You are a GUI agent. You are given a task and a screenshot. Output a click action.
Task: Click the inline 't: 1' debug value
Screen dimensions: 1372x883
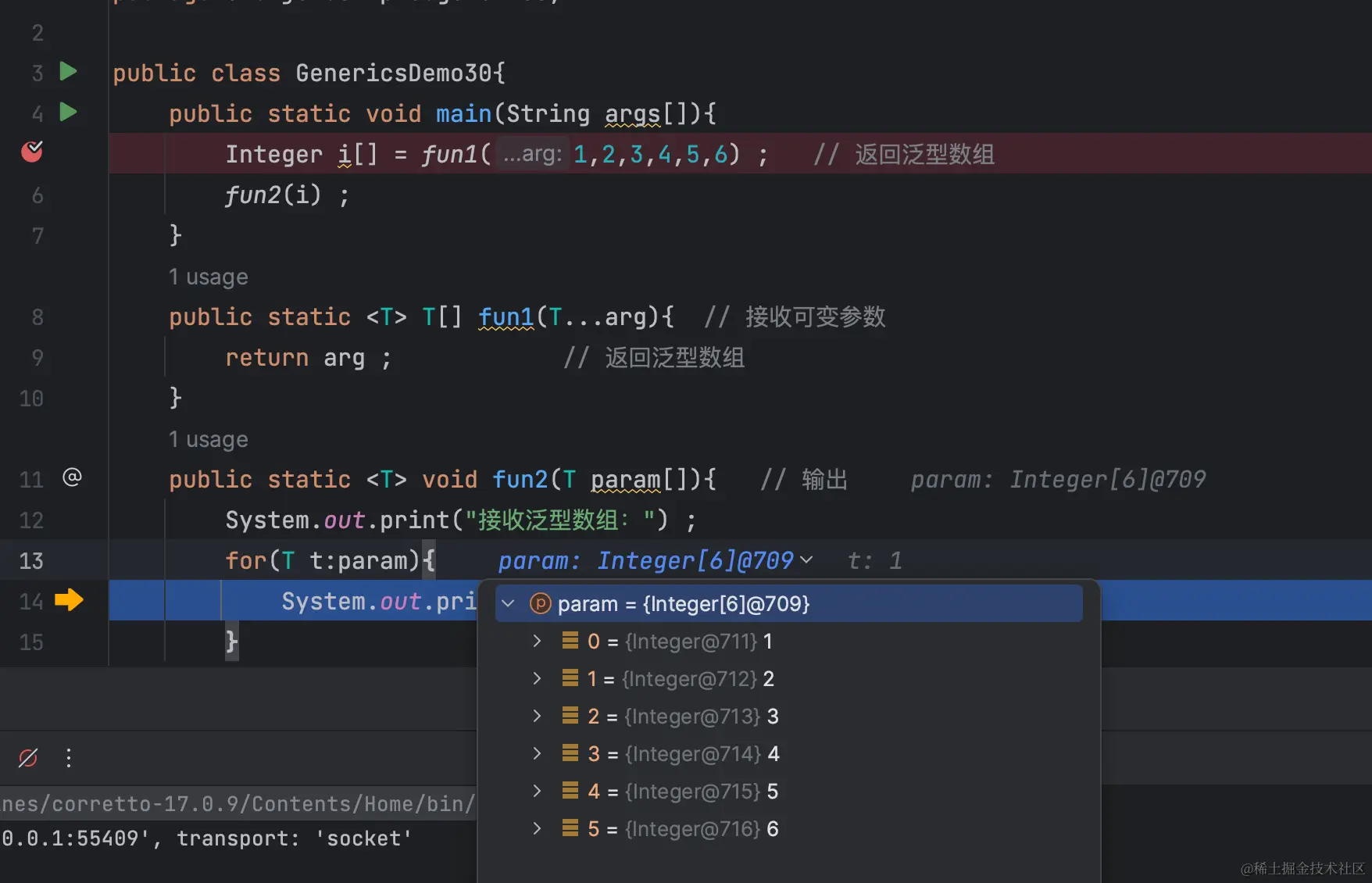875,560
